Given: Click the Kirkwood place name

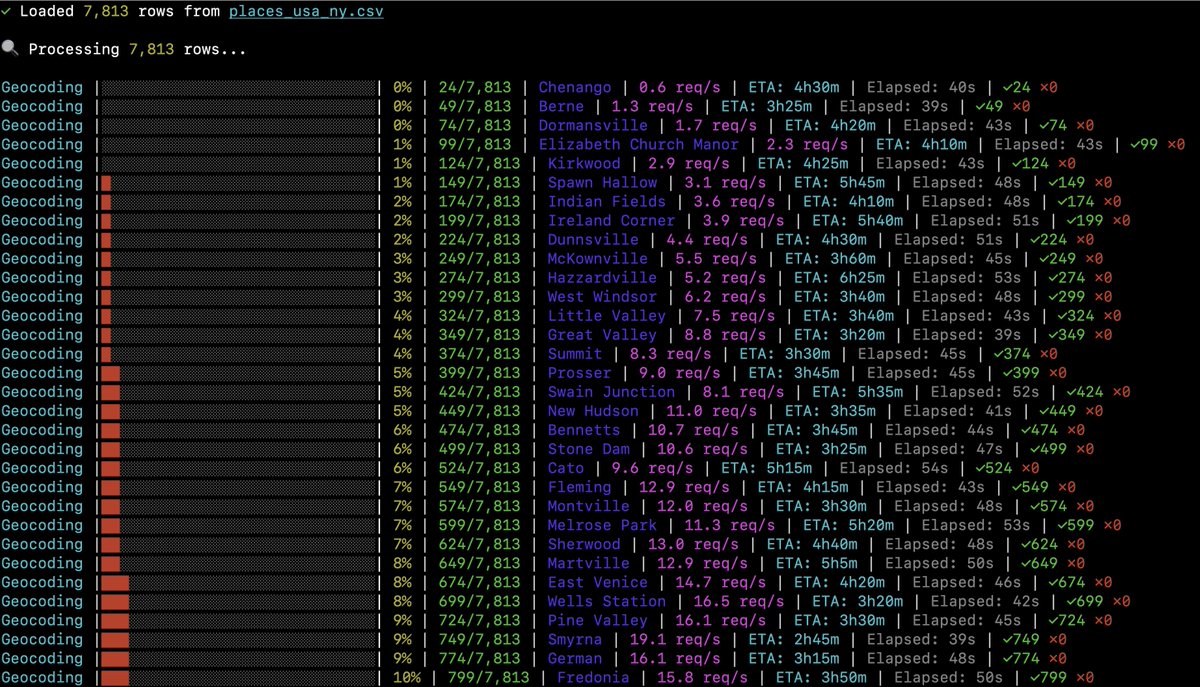Looking at the screenshot, I should point(584,164).
